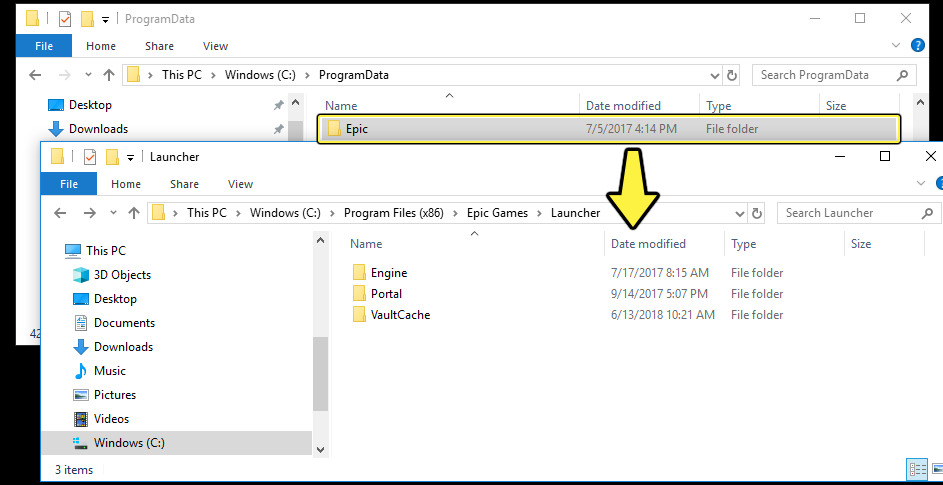The width and height of the screenshot is (943, 485).
Task: Open Music in the sidebar
Action: click(x=99, y=371)
